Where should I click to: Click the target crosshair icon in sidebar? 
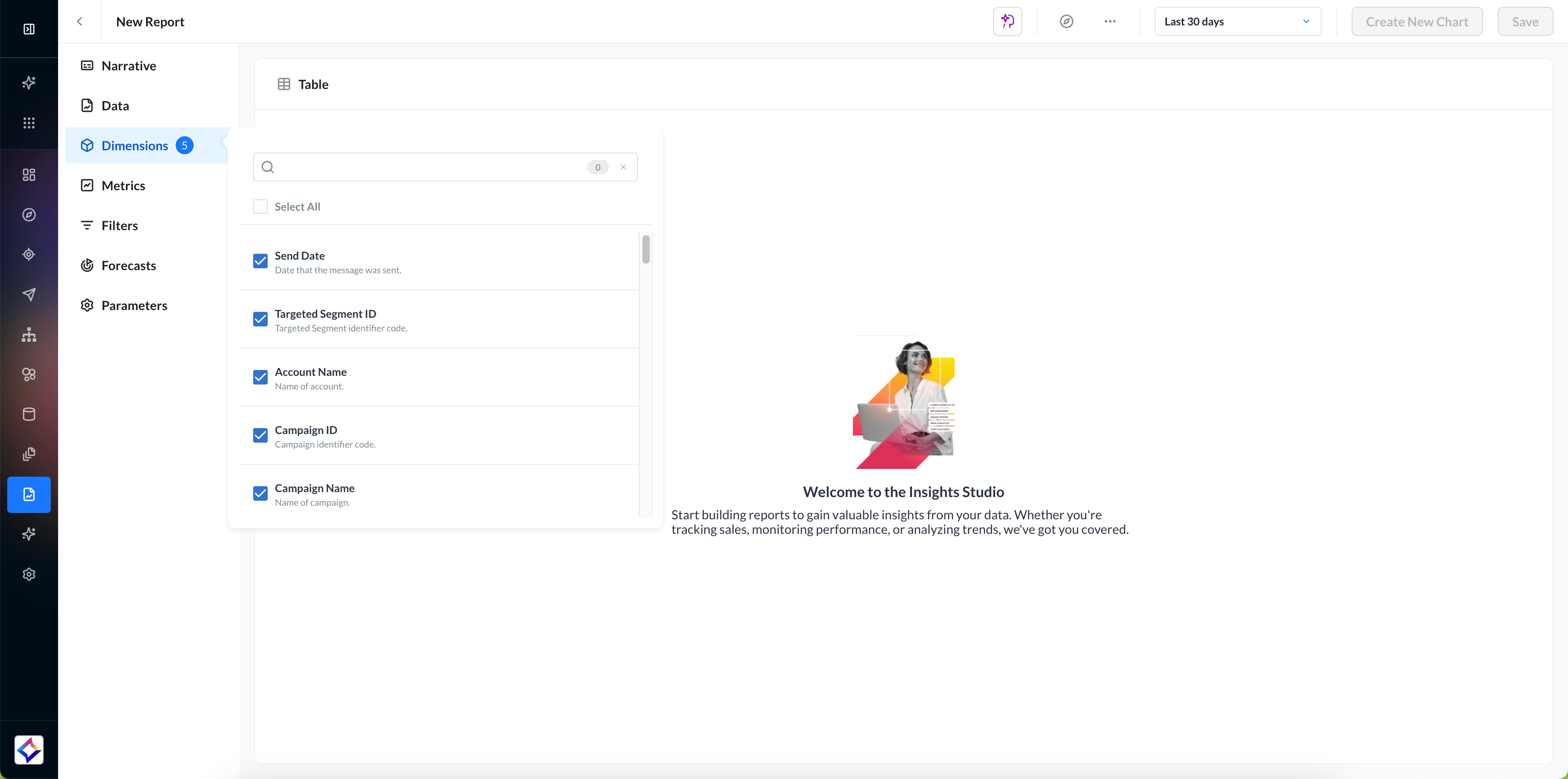coord(29,255)
